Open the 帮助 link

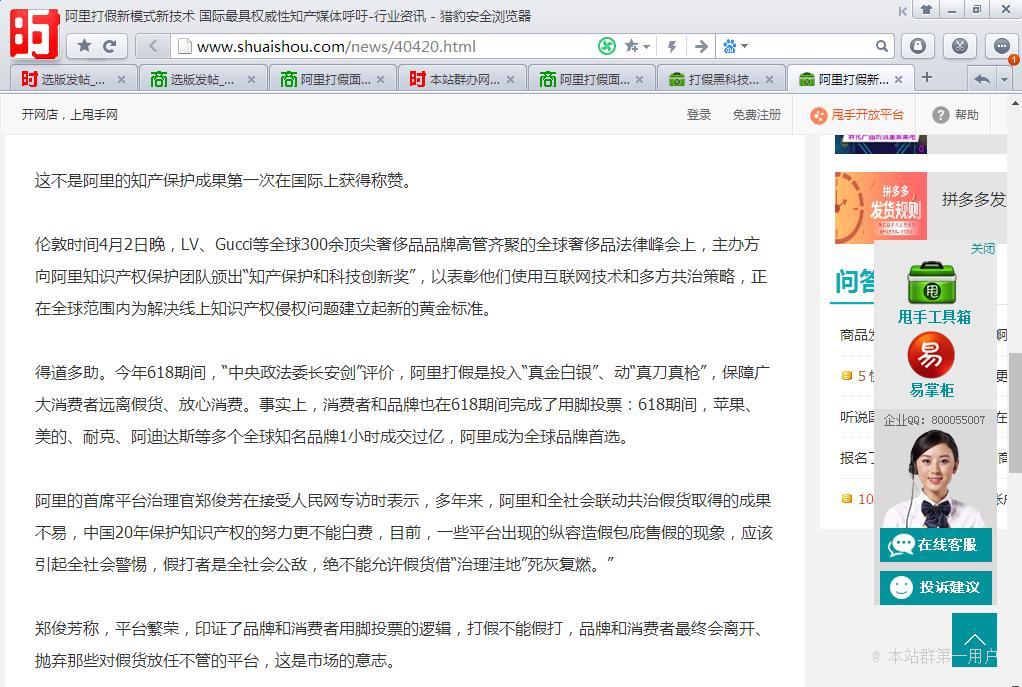tap(967, 115)
